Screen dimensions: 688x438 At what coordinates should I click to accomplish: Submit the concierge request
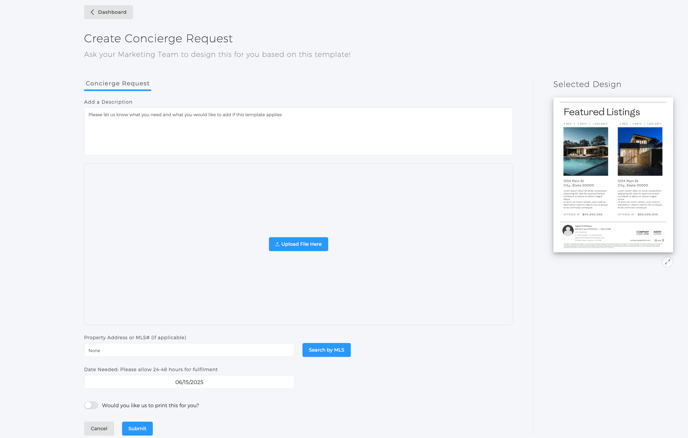point(137,428)
